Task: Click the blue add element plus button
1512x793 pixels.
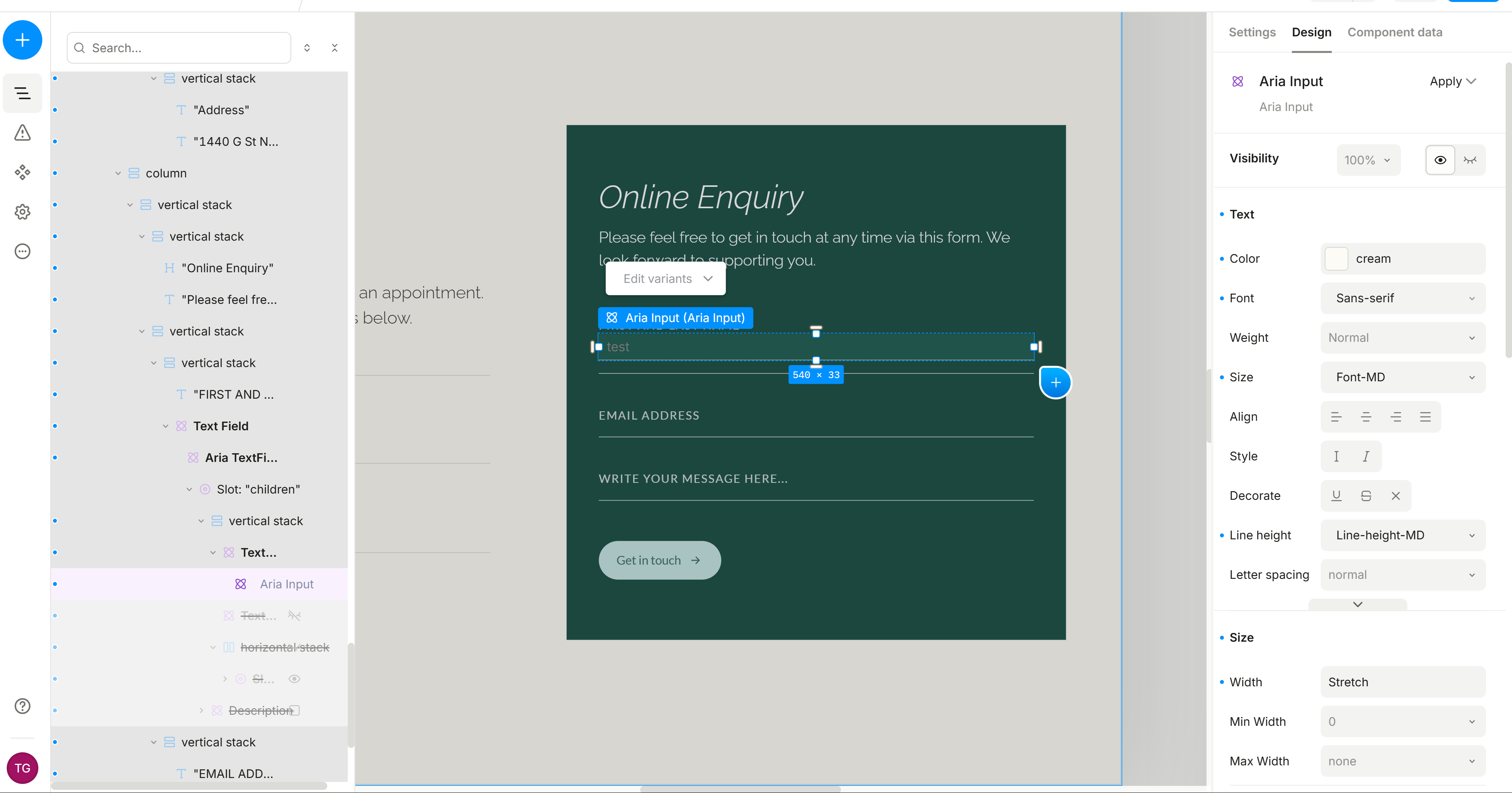Action: coord(22,40)
